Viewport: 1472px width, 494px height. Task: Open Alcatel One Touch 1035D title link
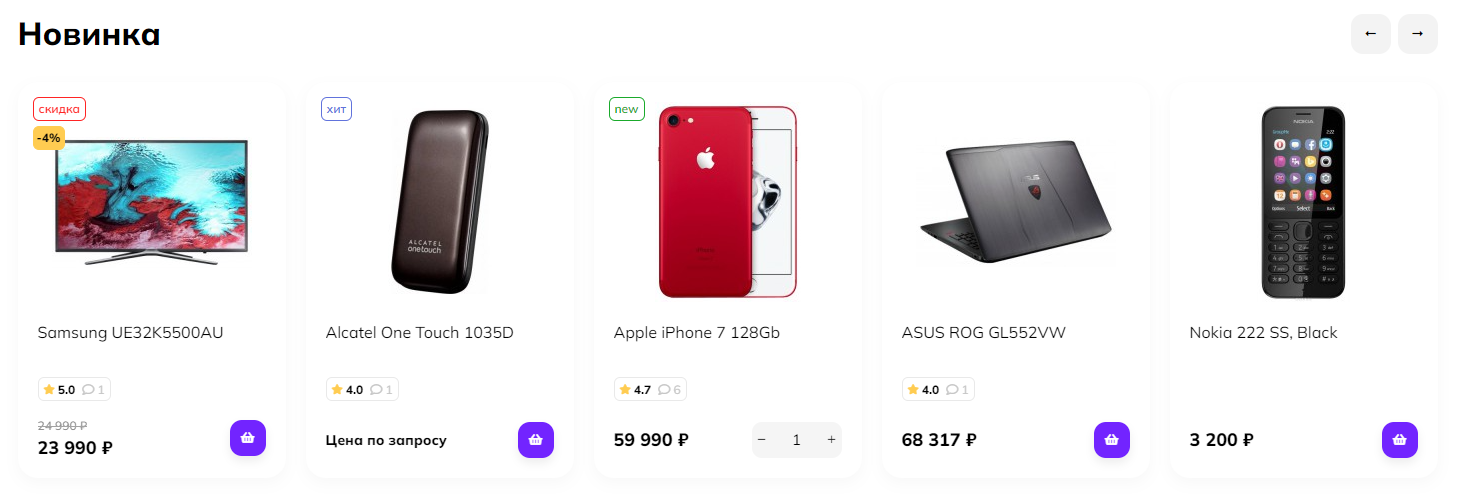[419, 333]
